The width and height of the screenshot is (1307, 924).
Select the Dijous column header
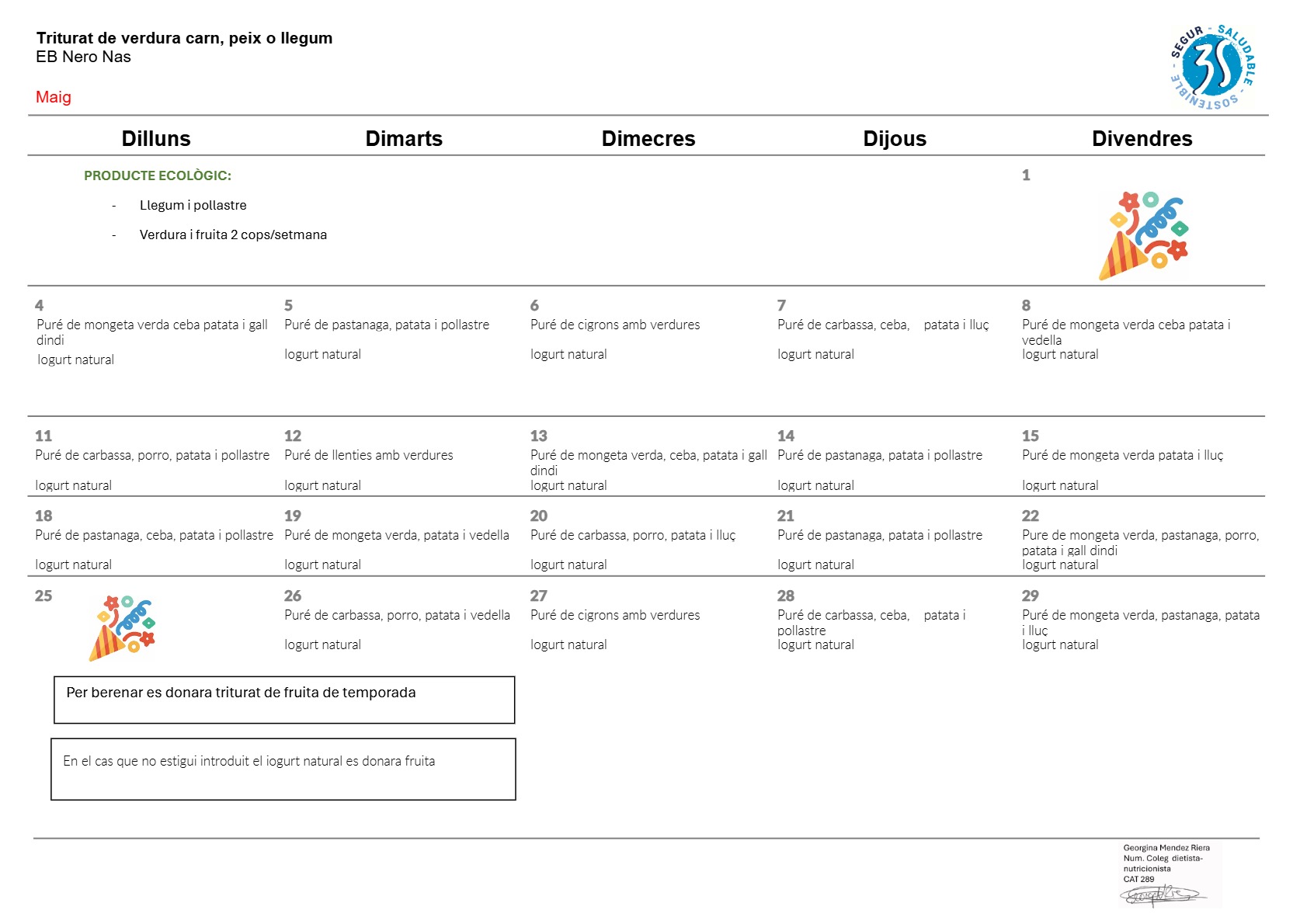(895, 138)
